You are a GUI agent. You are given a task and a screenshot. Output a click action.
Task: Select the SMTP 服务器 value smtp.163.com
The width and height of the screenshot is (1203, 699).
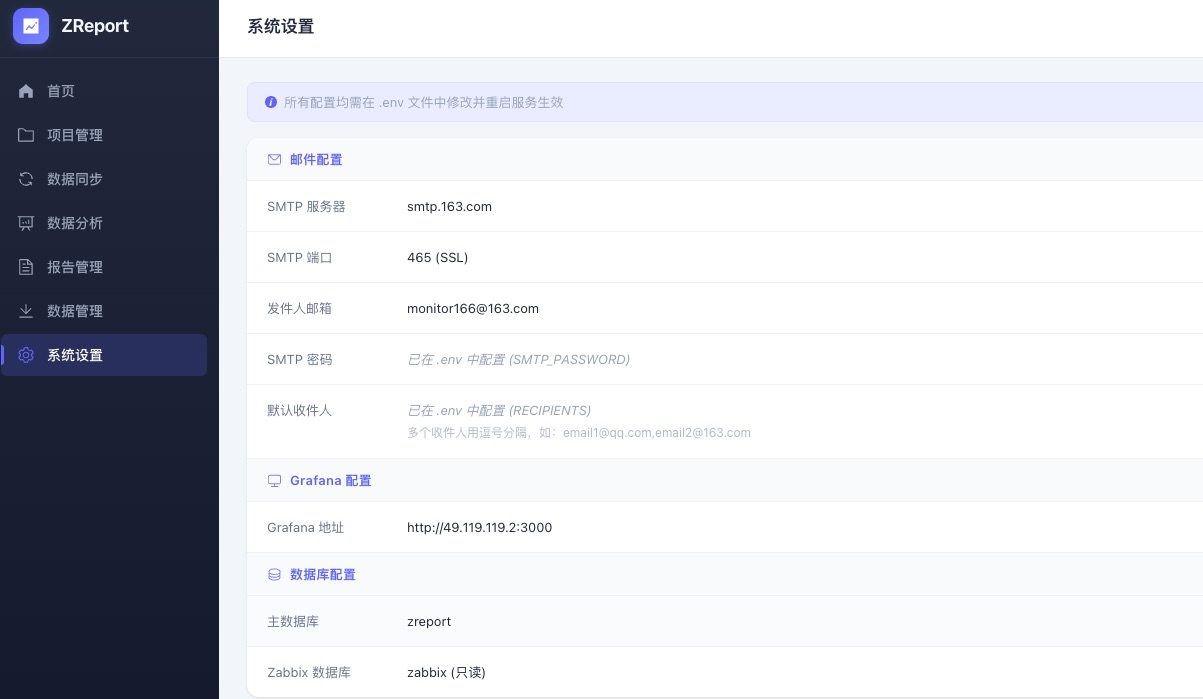coord(449,207)
